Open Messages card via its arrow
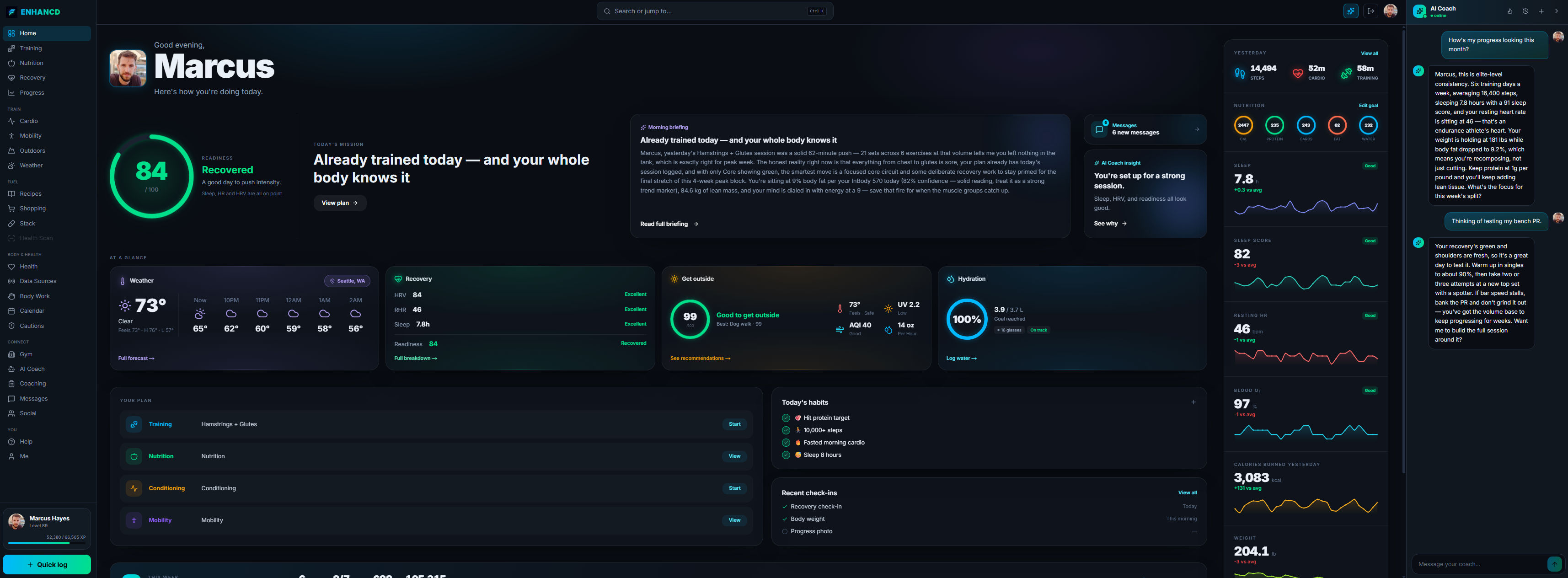The height and width of the screenshot is (578, 1568). tap(1197, 129)
